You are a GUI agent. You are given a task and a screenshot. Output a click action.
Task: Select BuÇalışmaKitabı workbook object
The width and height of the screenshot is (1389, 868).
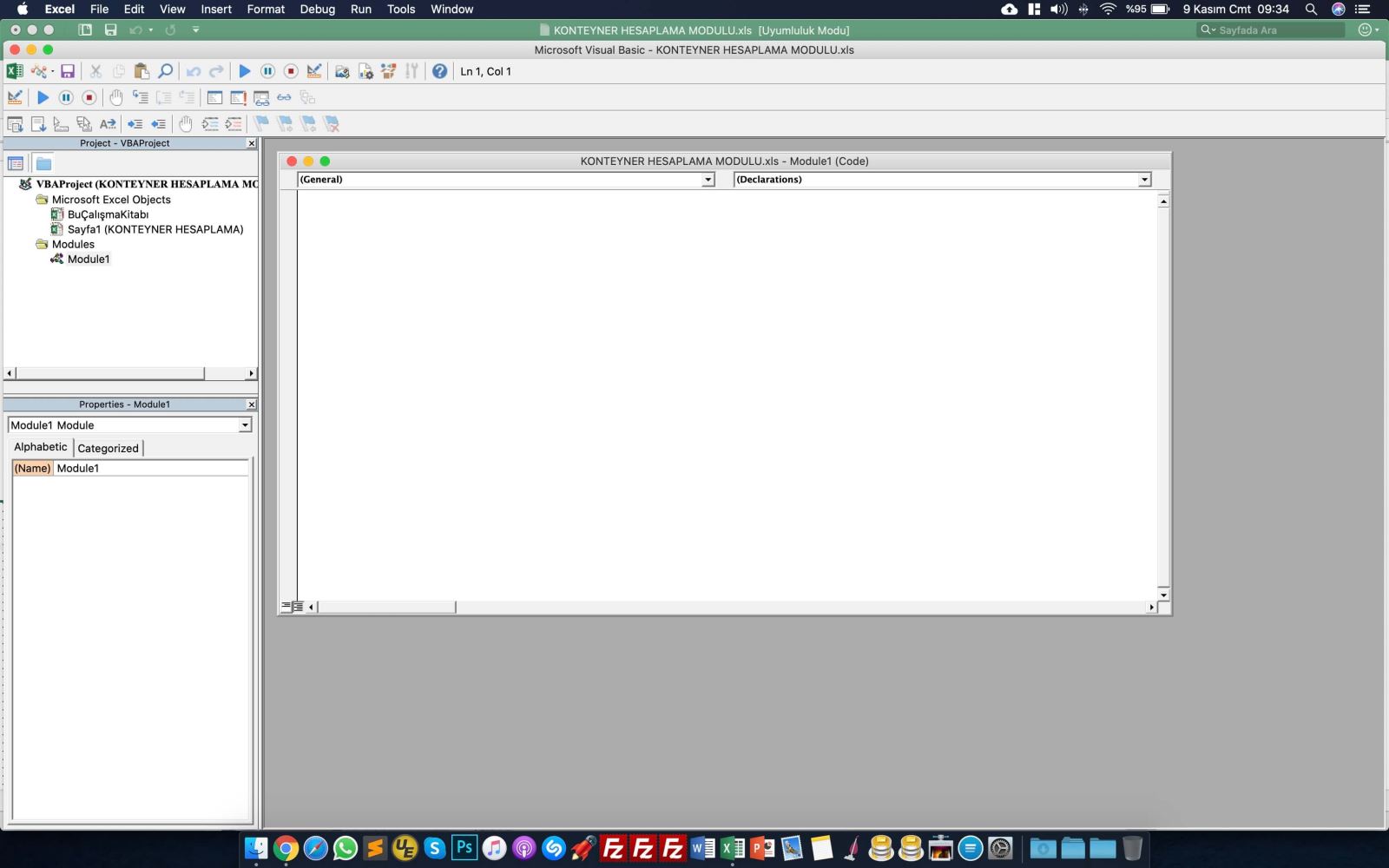pyautogui.click(x=108, y=214)
